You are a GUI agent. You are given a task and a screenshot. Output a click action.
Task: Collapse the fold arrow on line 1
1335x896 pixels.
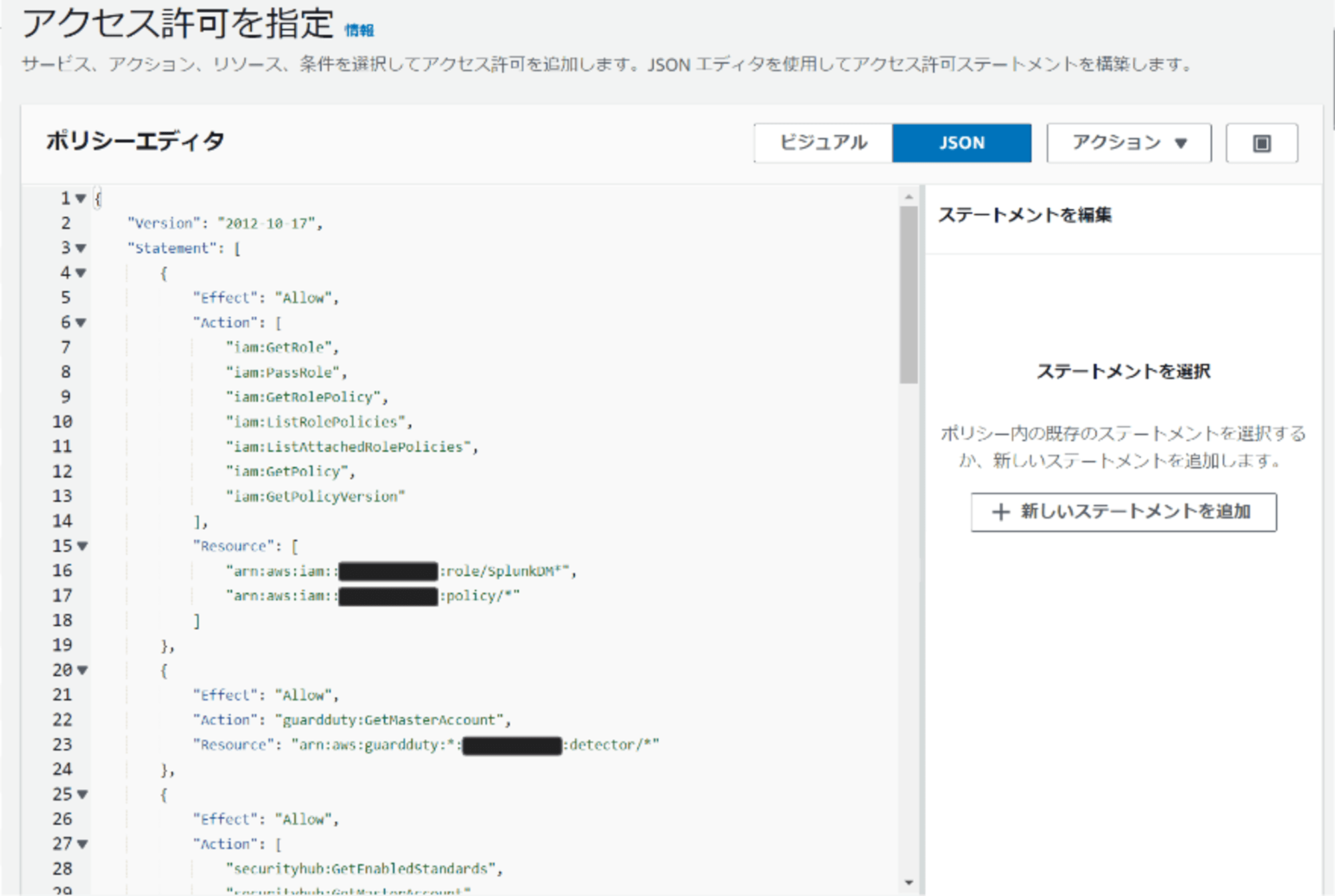coord(81,198)
